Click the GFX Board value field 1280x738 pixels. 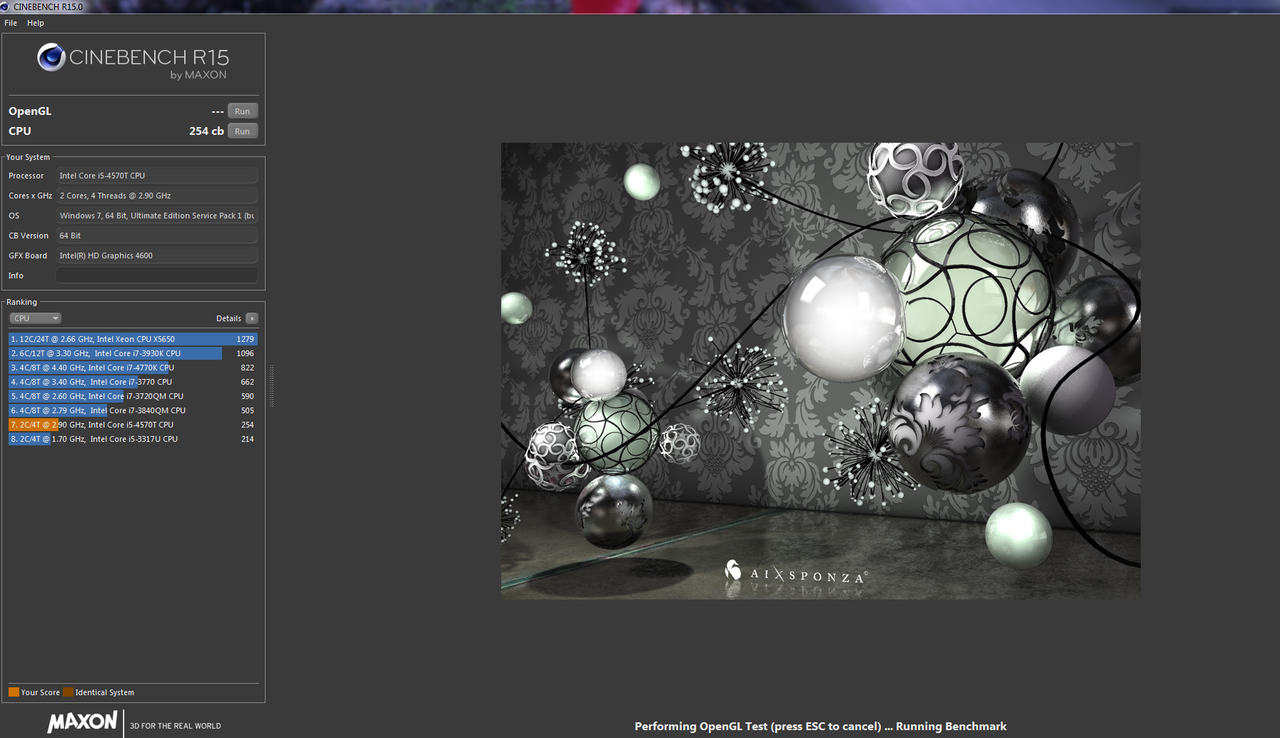tap(157, 255)
